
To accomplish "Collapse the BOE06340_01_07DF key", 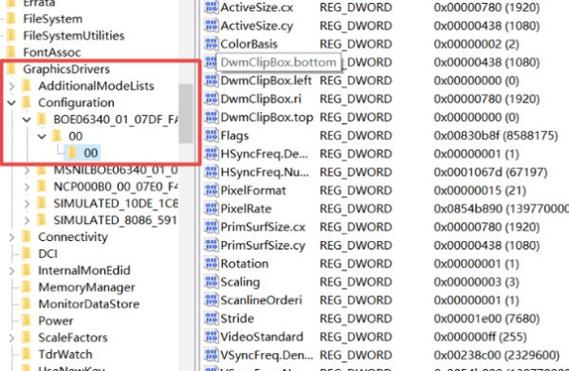I will [27, 119].
